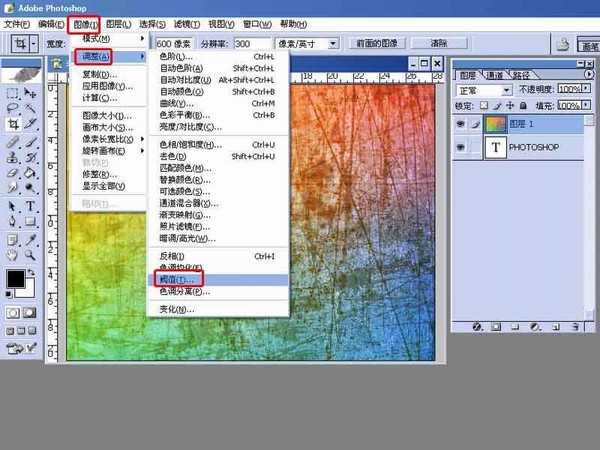Hide the PHOTOSHOP text layer eye
600x450 pixels.
(461, 147)
